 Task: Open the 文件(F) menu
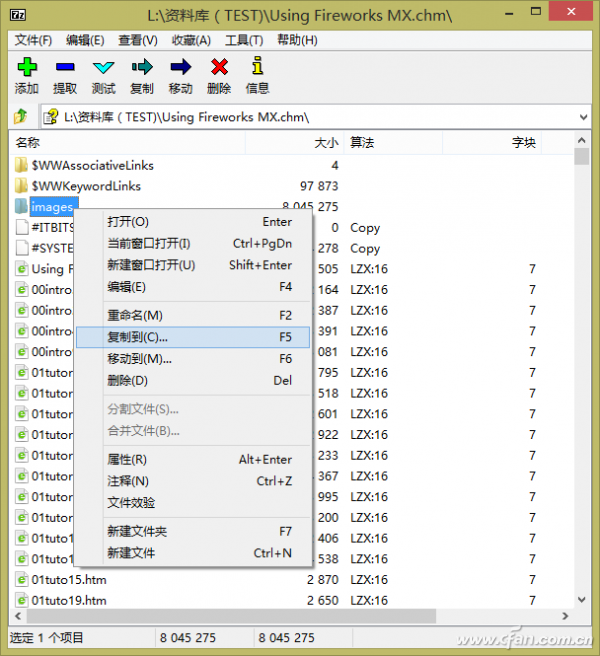click(33, 41)
